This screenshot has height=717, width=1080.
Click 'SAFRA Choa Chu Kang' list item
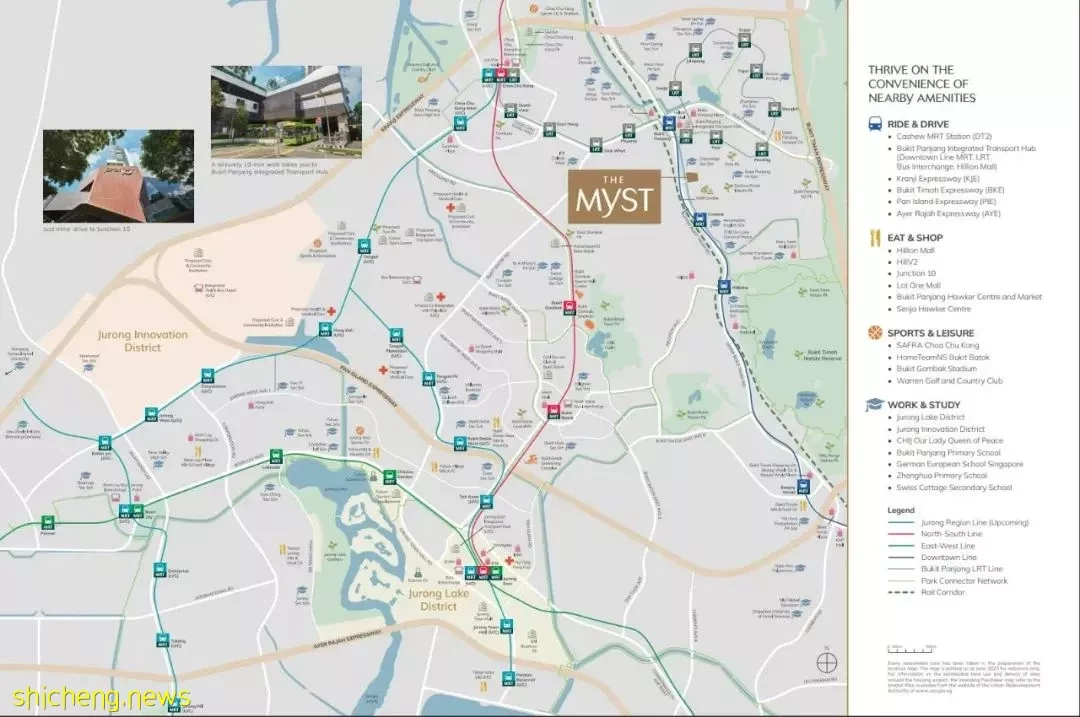coord(937,345)
